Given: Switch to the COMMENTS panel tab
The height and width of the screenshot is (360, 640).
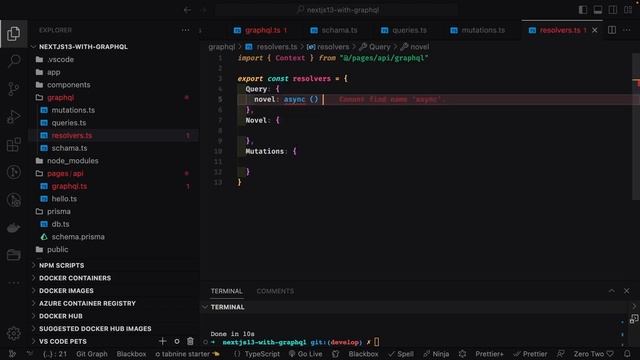Looking at the screenshot, I should (275, 291).
